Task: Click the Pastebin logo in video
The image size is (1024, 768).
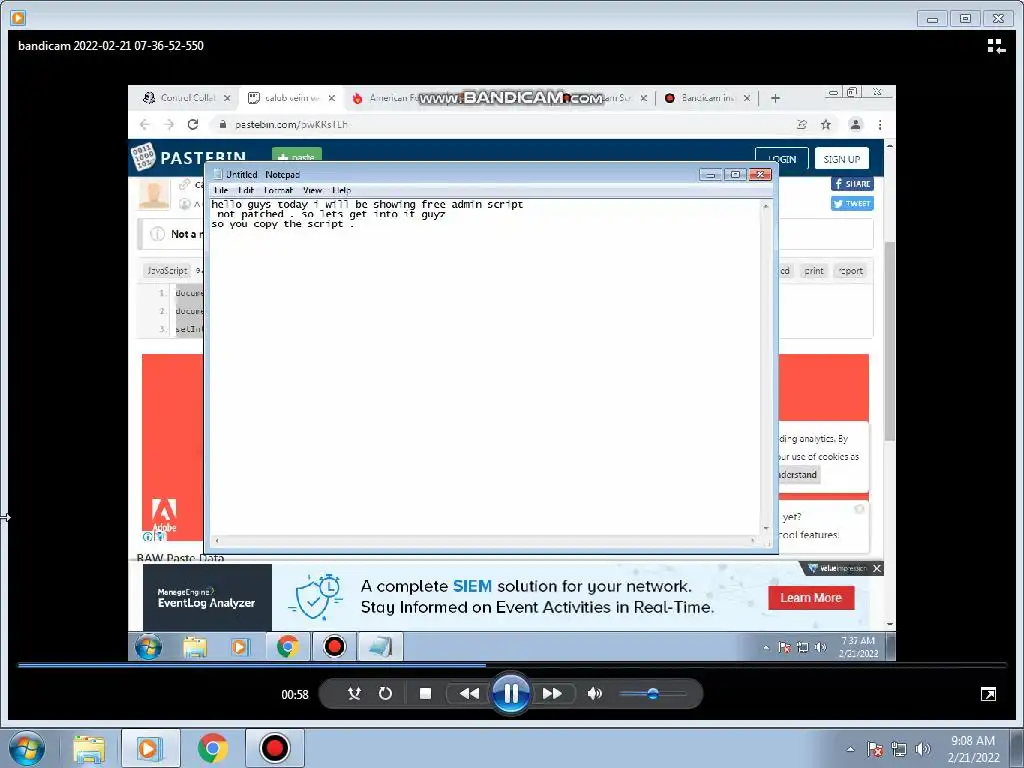Action: (x=189, y=157)
